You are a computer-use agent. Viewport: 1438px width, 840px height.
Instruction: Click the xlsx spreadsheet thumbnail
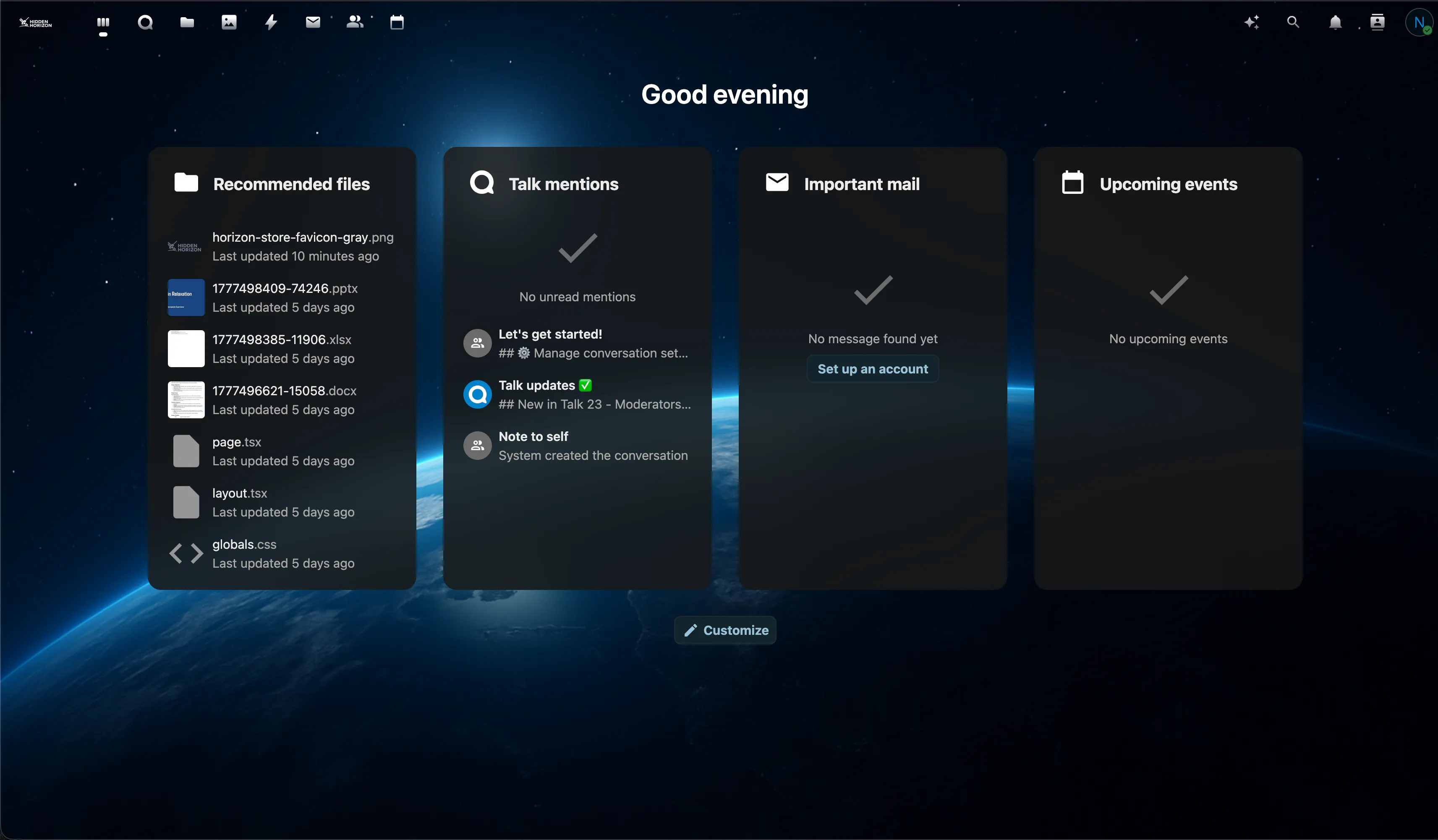[186, 349]
